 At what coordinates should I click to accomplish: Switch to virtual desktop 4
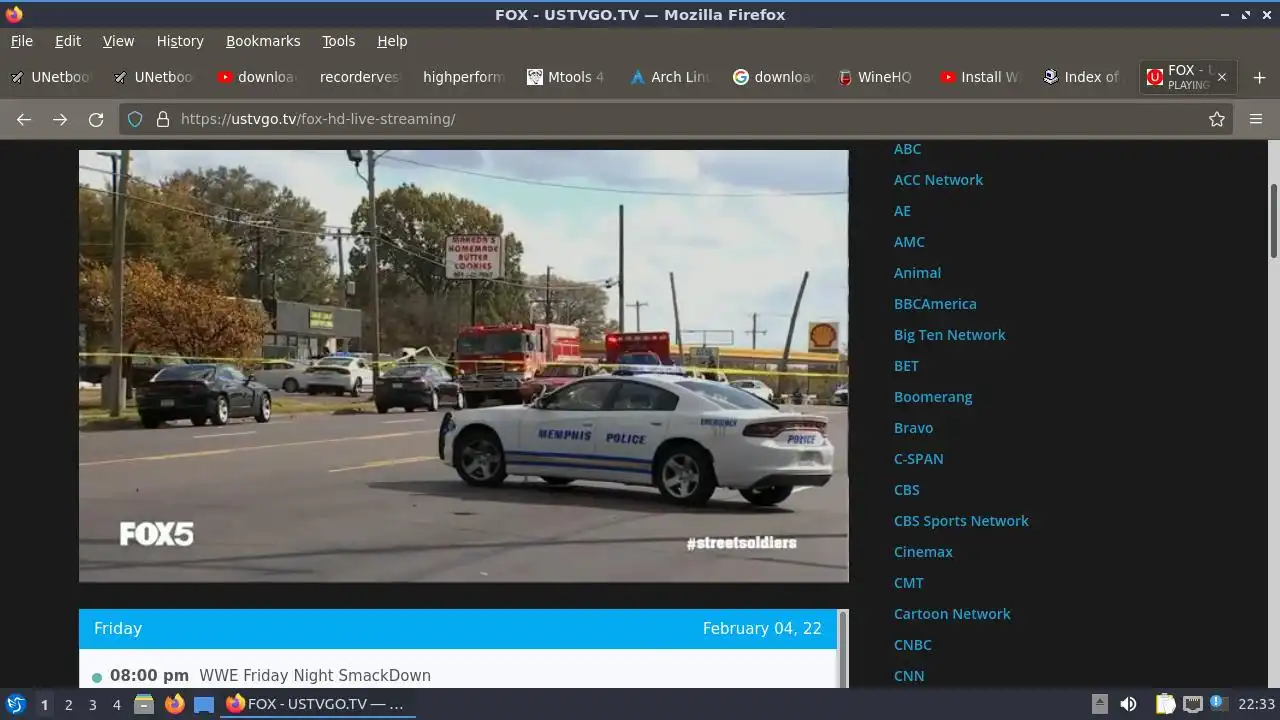(x=116, y=705)
